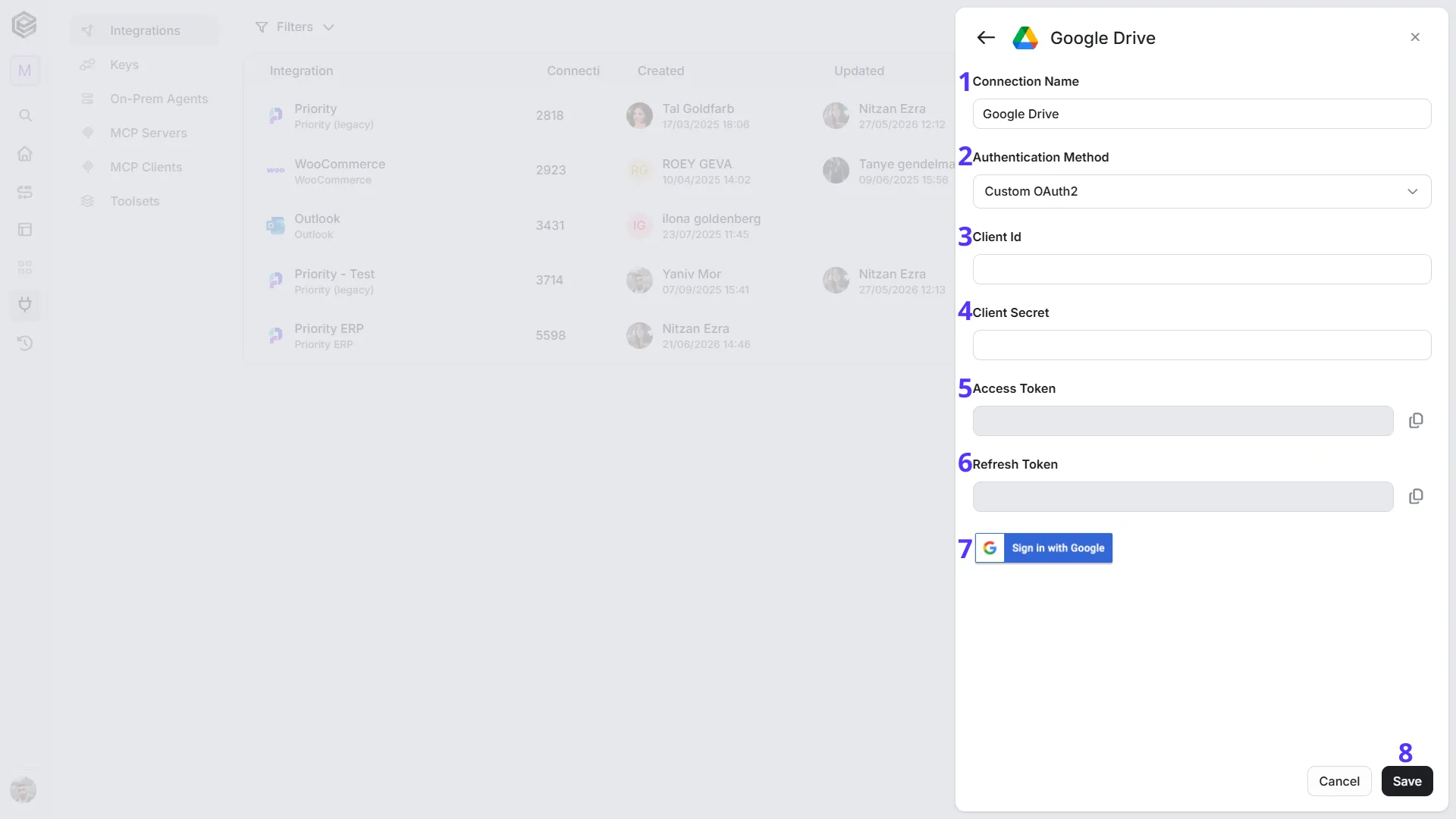Open the history clock icon in sidebar

click(25, 343)
